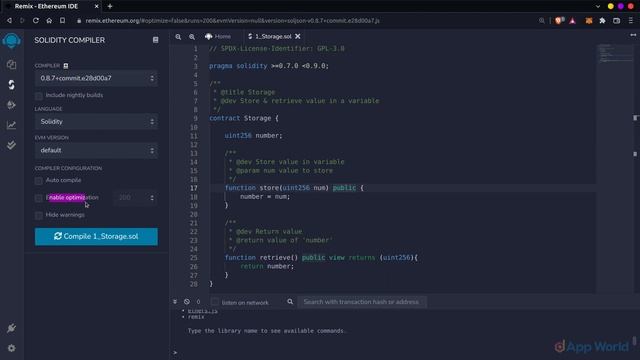
Task: Click the SOLIDITY COMPILER panel title
Action: (69, 40)
